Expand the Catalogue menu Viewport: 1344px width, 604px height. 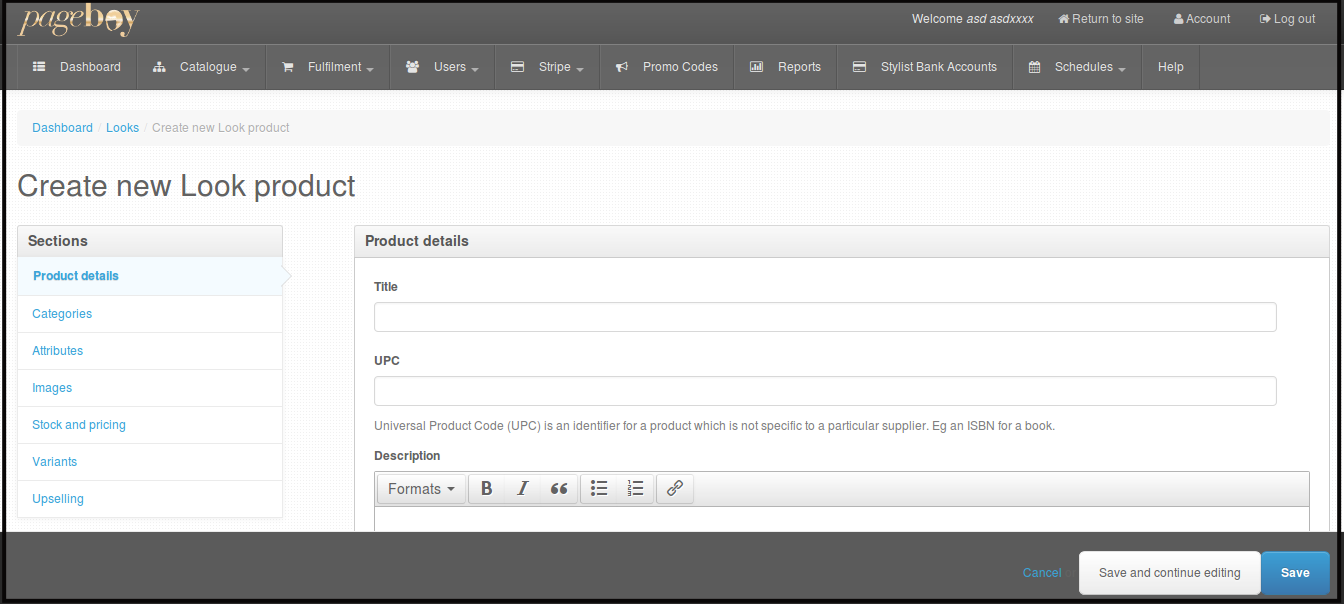pyautogui.click(x=201, y=67)
